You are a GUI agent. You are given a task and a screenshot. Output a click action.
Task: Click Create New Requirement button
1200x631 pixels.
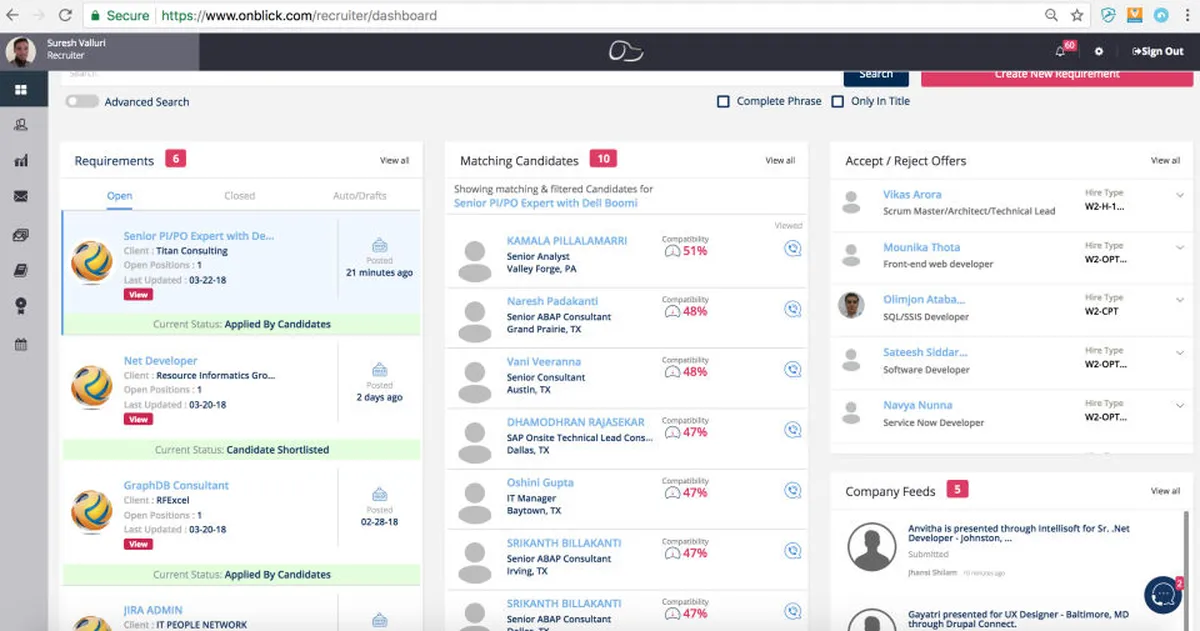pyautogui.click(x=1056, y=77)
